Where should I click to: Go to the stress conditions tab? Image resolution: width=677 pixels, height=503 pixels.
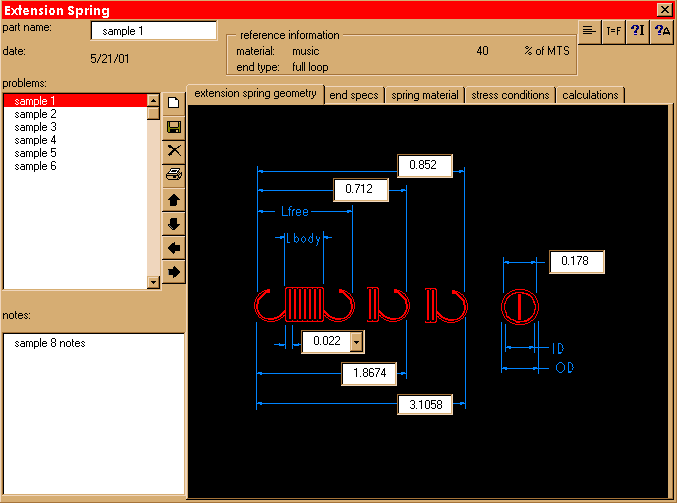(x=510, y=95)
